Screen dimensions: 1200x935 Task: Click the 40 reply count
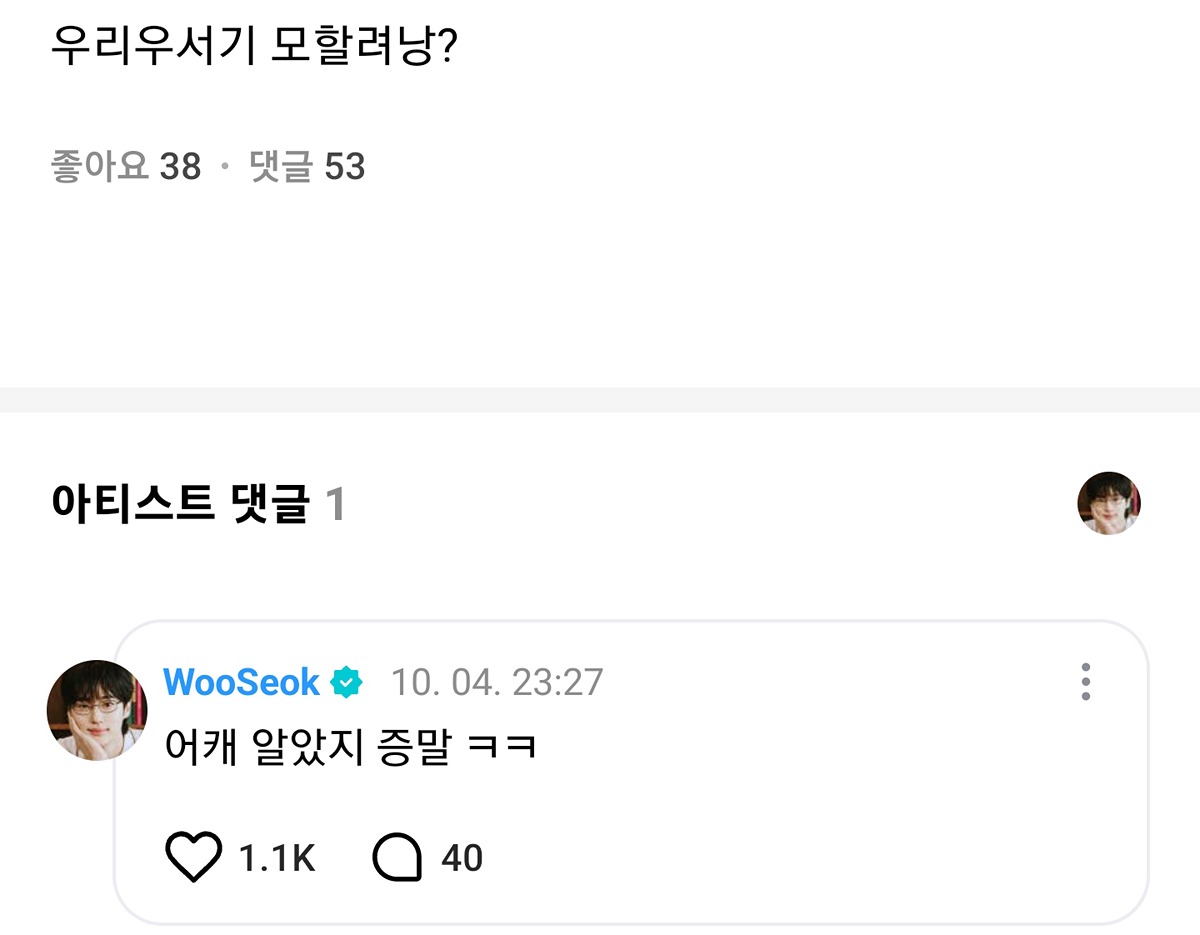pos(462,859)
